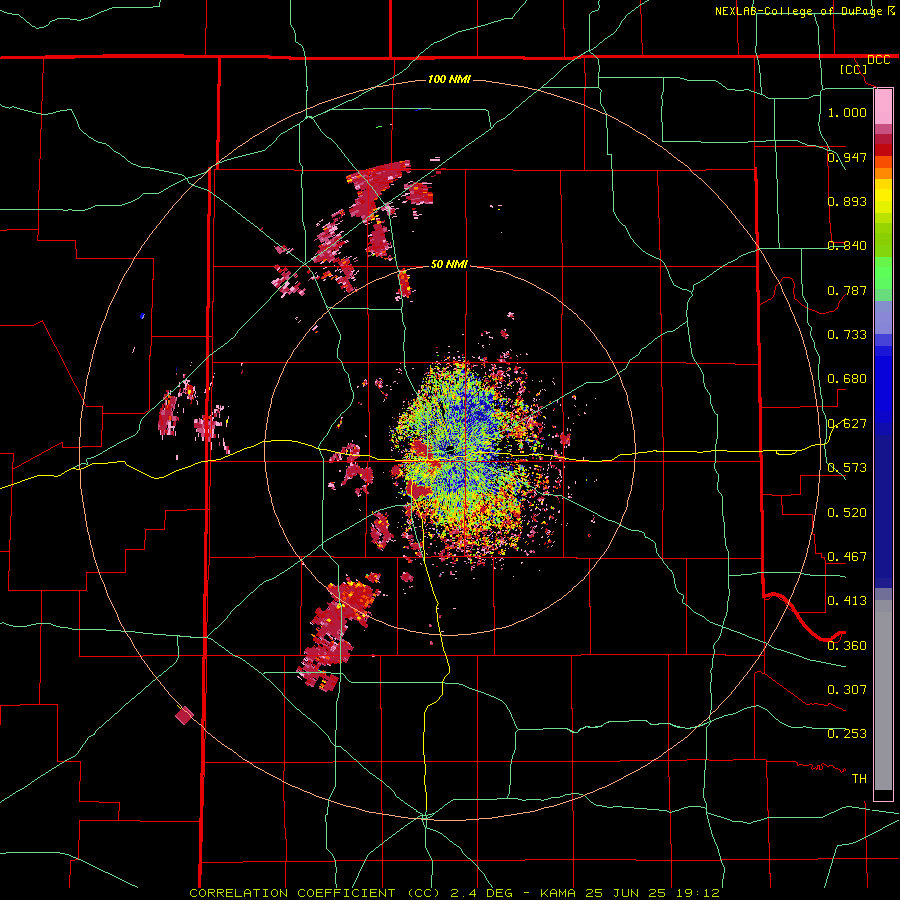This screenshot has height=900, width=900.
Task: Click the 50 NMI range ring label
Action: pyautogui.click(x=449, y=264)
